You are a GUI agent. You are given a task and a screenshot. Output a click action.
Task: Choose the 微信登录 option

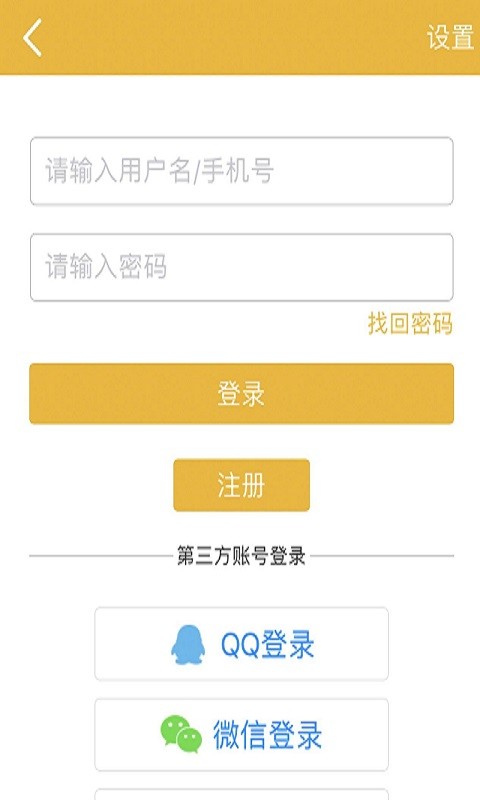click(241, 735)
